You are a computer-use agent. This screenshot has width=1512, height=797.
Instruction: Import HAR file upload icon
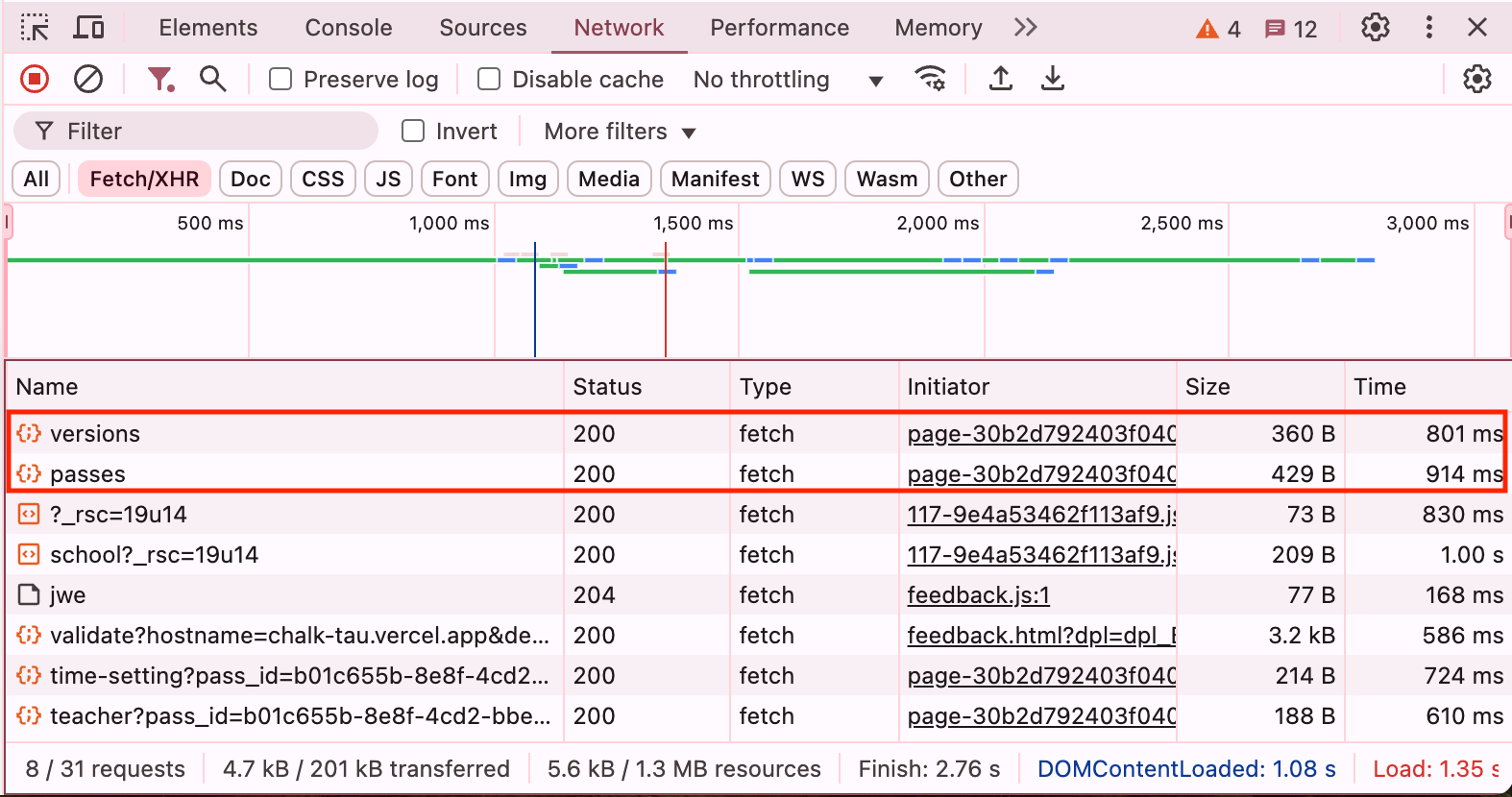tap(1001, 79)
